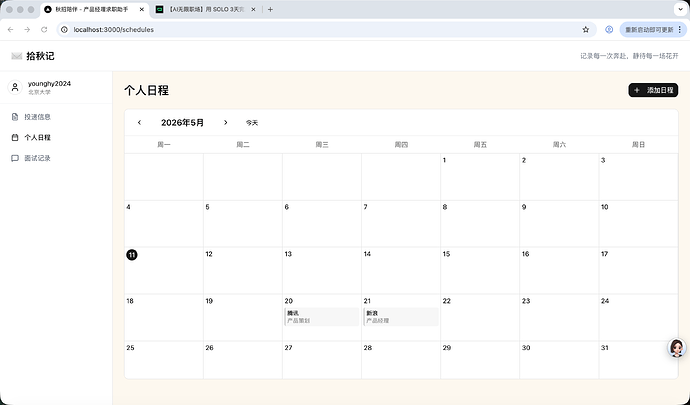This screenshot has width=690, height=405.
Task: Open the 腾讯 产品策划 event on the 20th
Action: [322, 317]
